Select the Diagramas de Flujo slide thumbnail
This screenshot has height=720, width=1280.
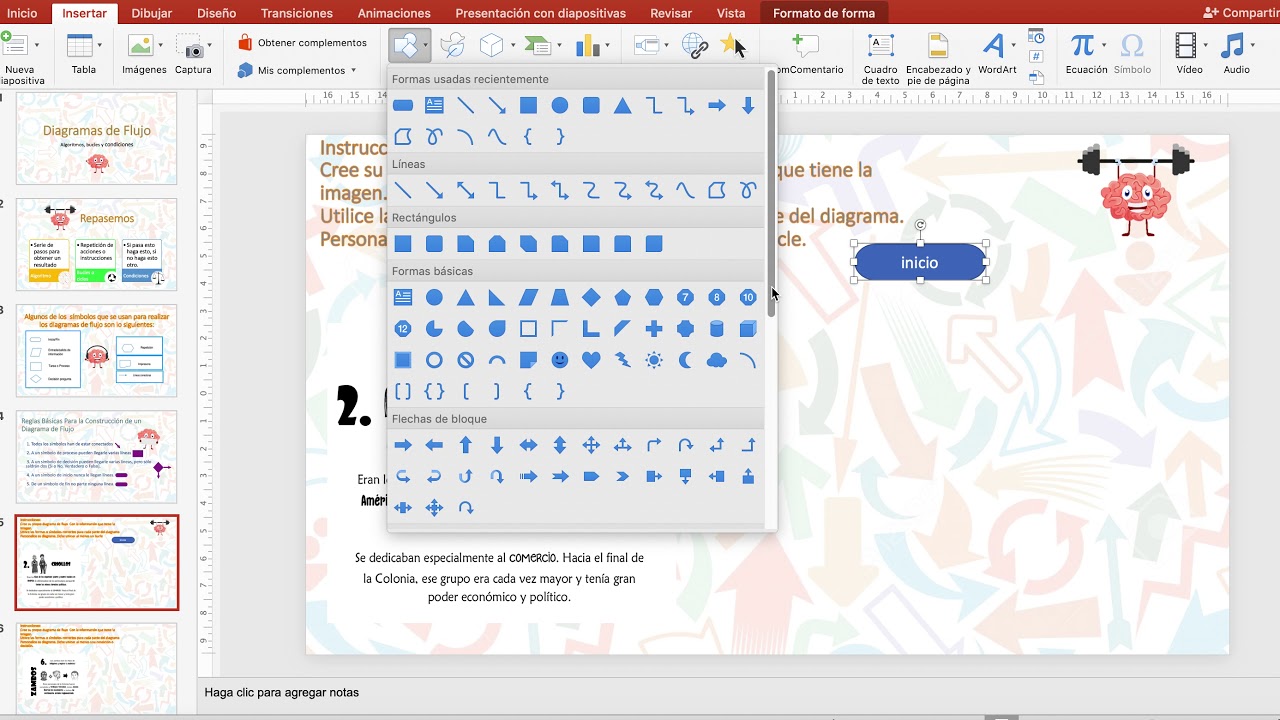96,138
